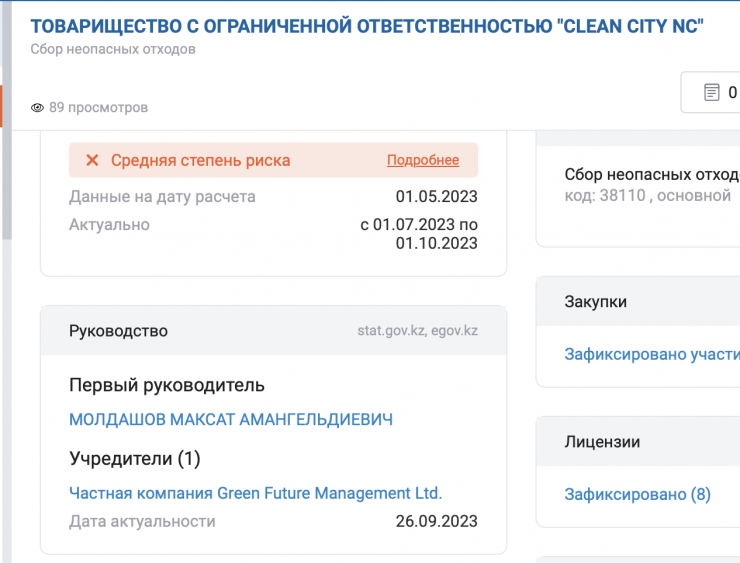
Task: Open founder Green Future Management Ltd. link
Action: [x=255, y=493]
